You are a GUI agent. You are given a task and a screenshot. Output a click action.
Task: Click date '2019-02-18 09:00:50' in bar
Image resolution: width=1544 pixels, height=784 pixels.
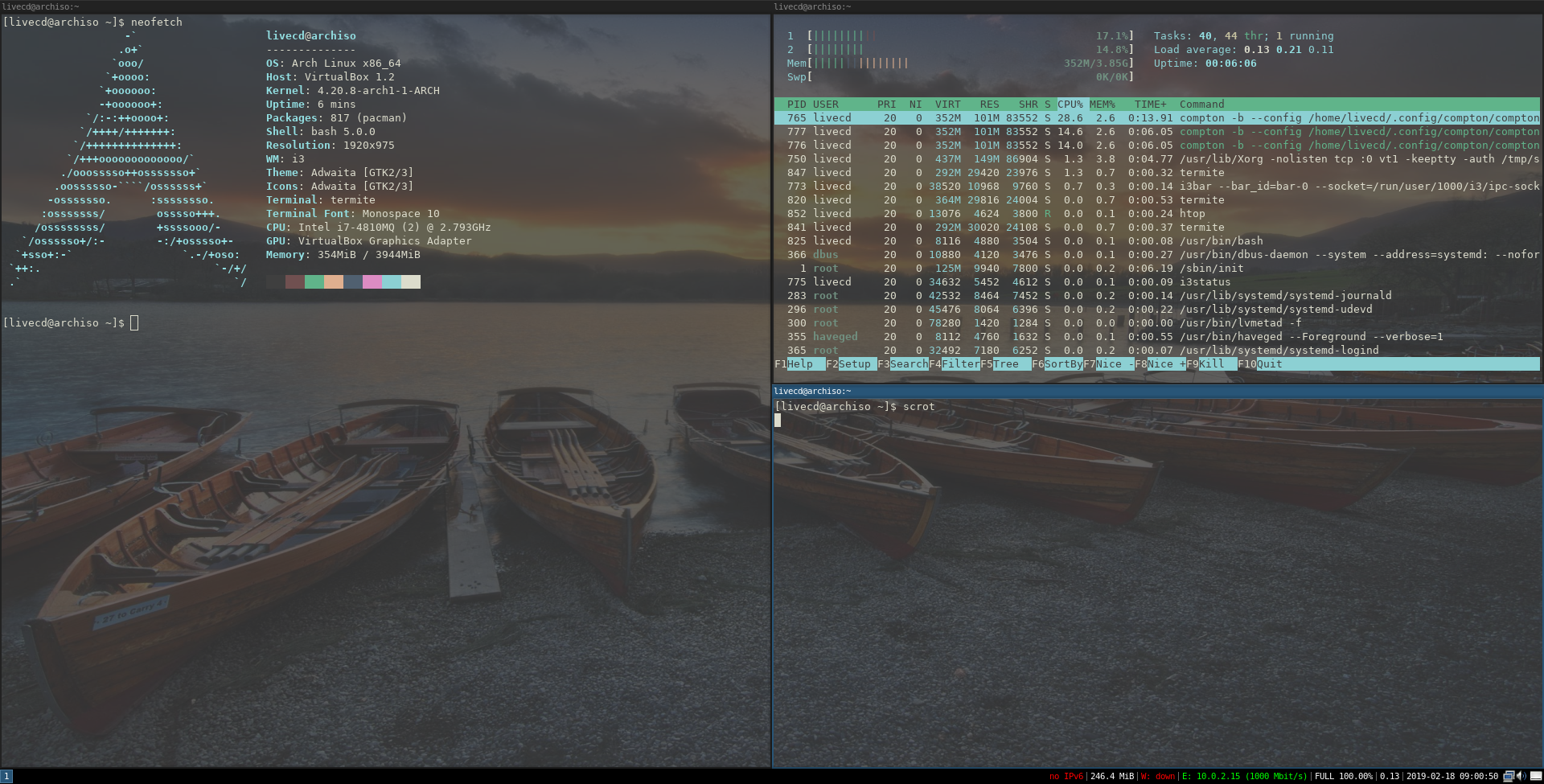click(x=1452, y=777)
